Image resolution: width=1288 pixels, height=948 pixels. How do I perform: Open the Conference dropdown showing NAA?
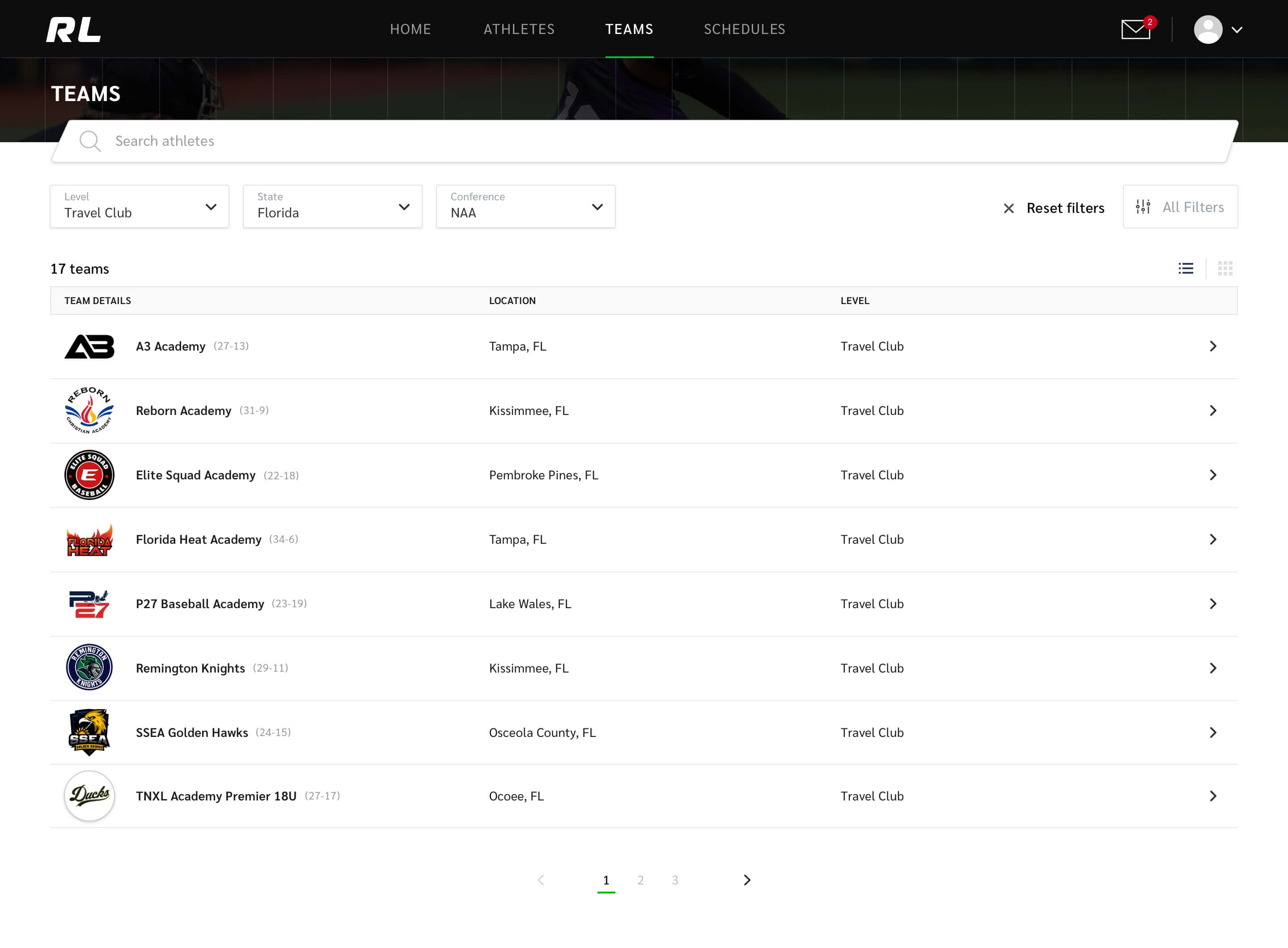tap(525, 207)
